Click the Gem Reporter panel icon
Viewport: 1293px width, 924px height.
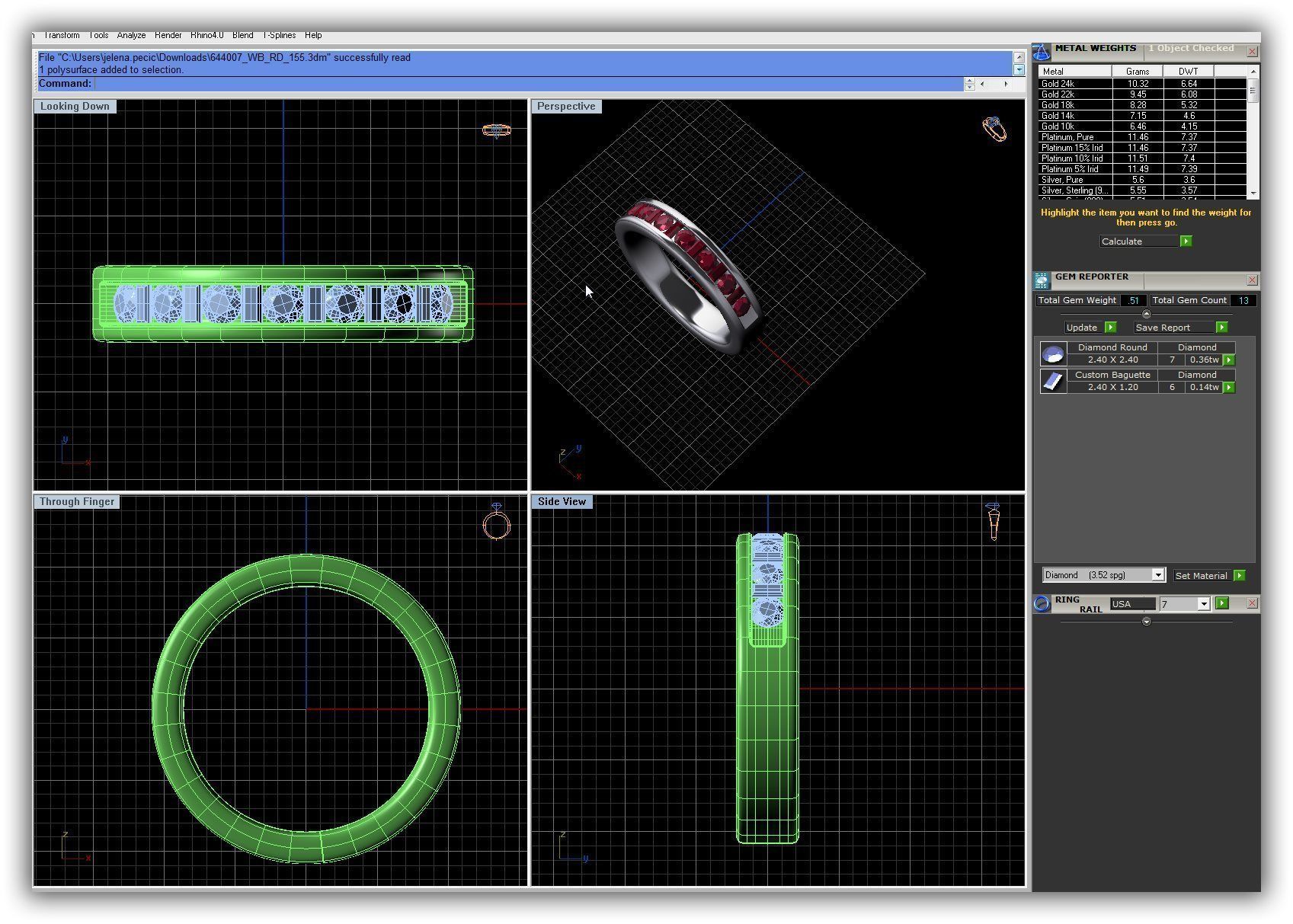click(x=1042, y=280)
